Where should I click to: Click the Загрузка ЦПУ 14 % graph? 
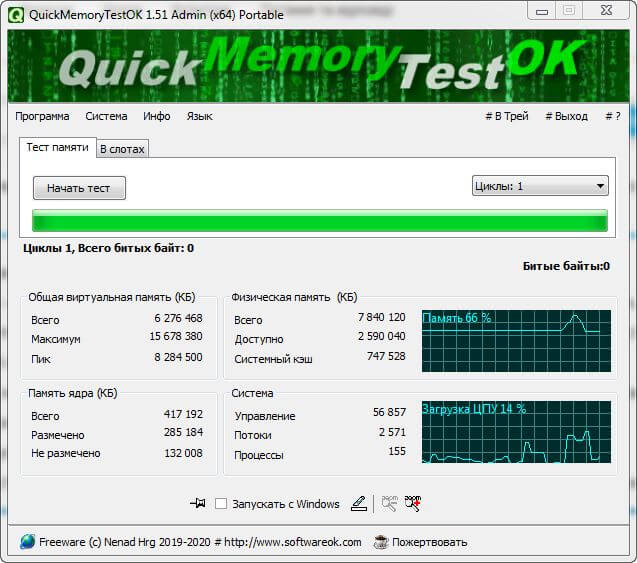click(516, 432)
